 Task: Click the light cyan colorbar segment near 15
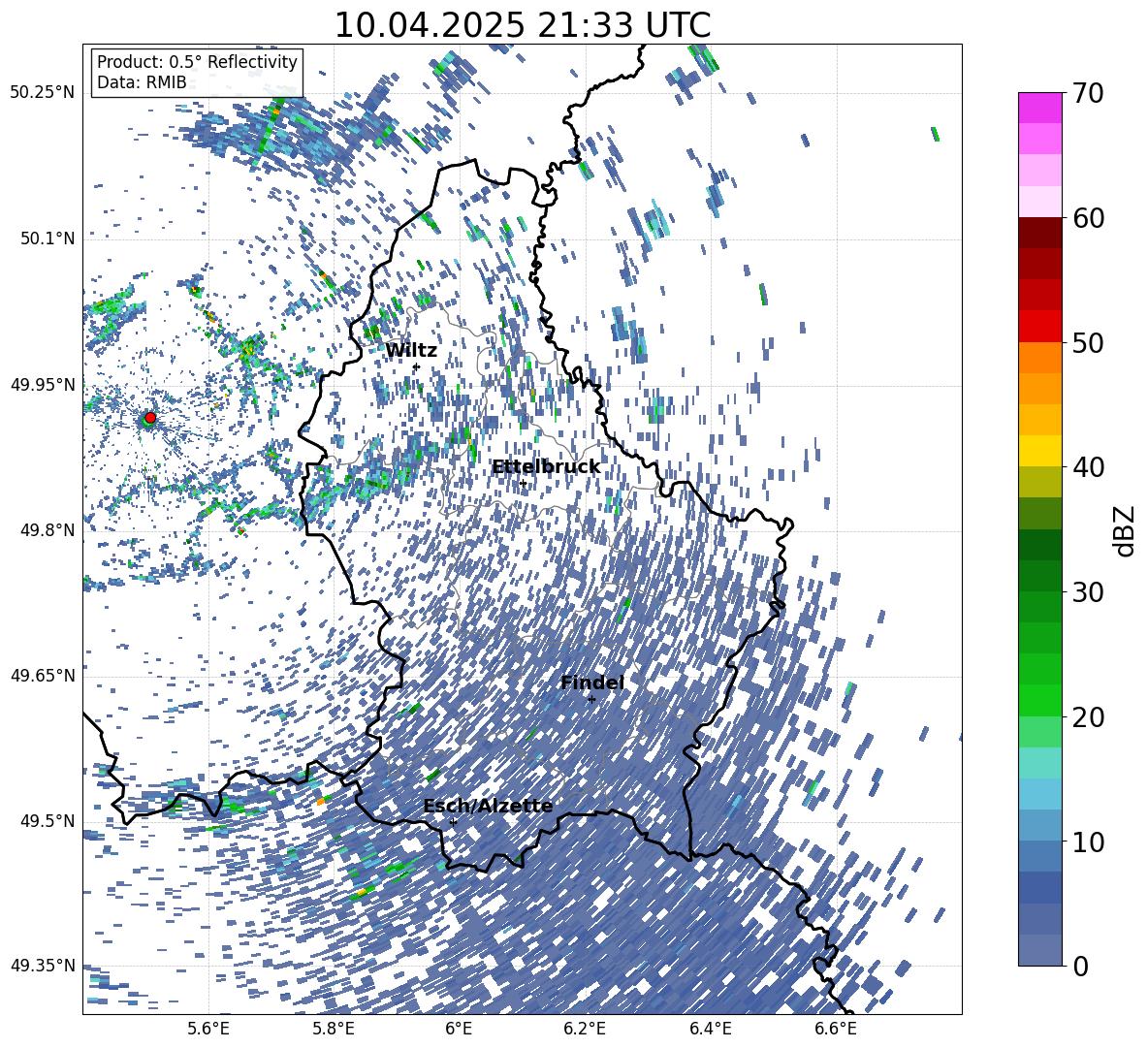tap(1039, 763)
